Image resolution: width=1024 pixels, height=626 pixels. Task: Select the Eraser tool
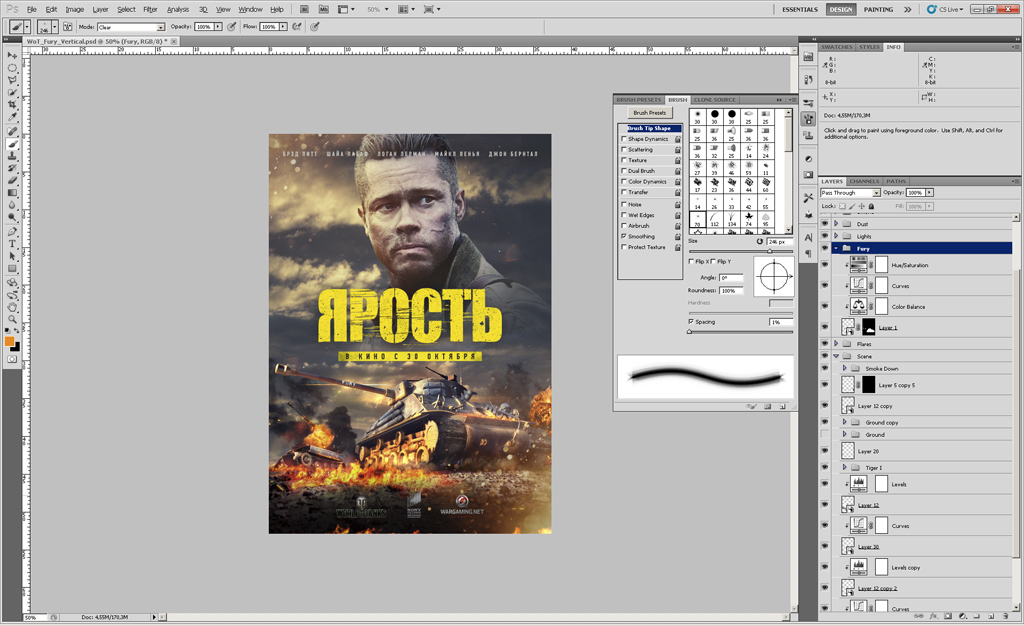pyautogui.click(x=12, y=181)
